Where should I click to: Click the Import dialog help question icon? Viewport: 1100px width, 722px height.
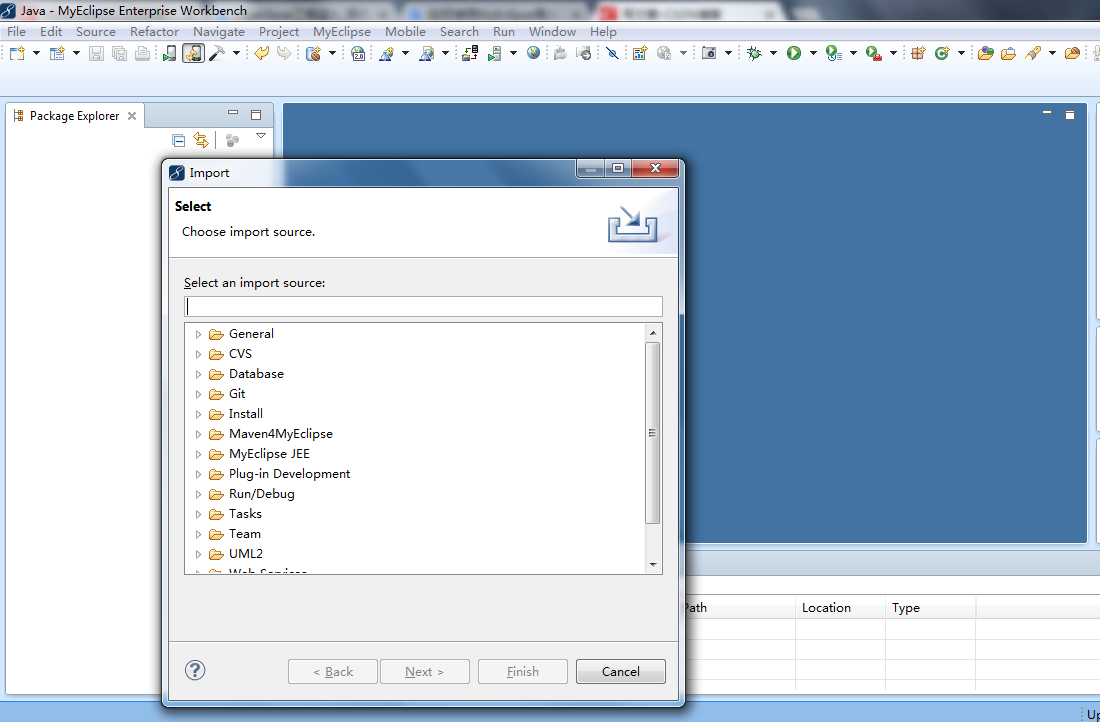[x=195, y=670]
